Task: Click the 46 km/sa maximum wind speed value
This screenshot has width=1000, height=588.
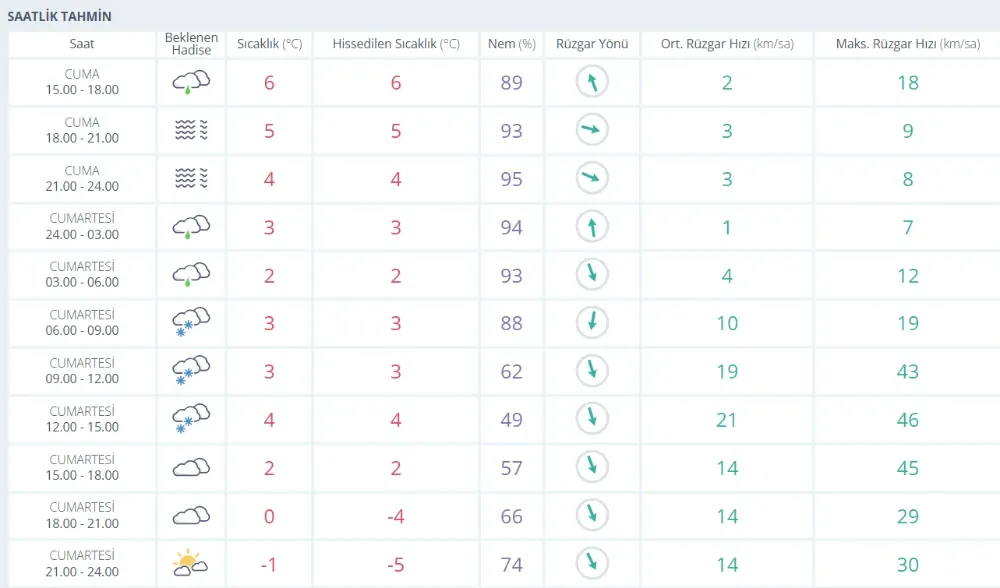Action: pos(907,420)
